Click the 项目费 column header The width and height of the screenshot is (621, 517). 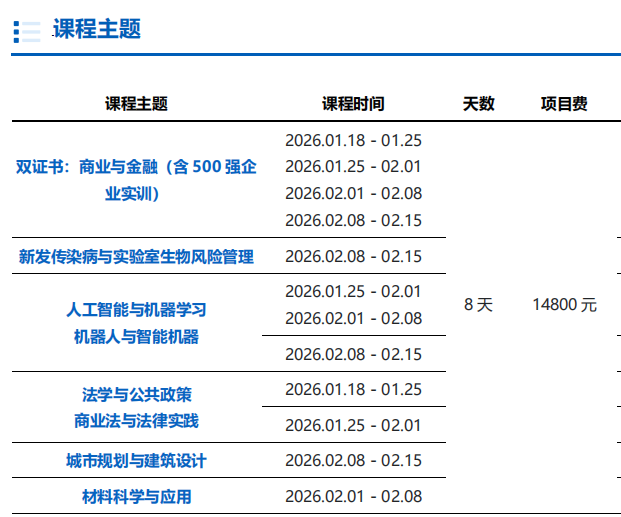click(x=564, y=103)
